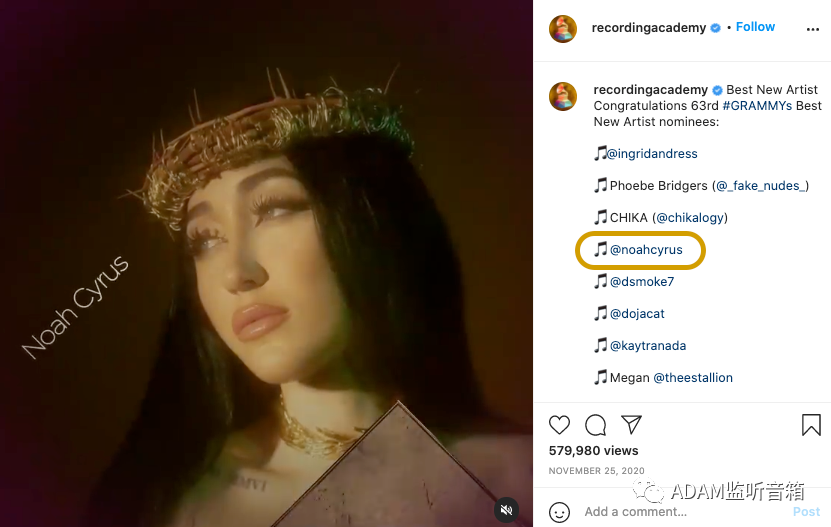
Task: Save post with the bookmark icon
Action: (811, 424)
